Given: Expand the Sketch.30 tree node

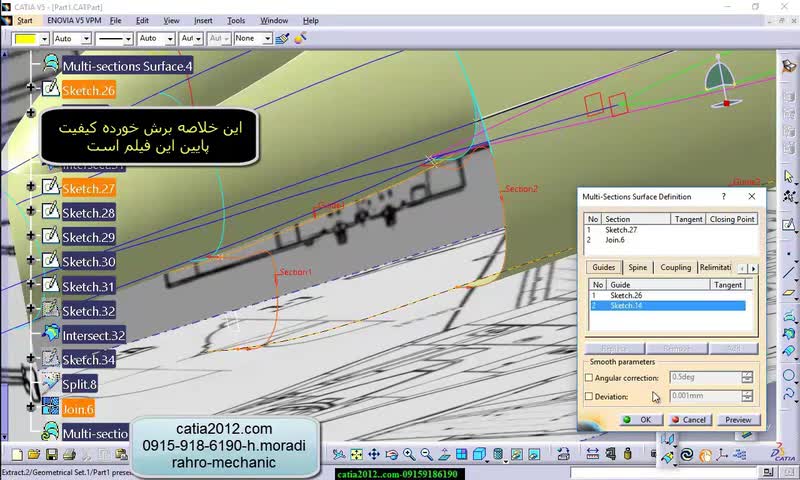Looking at the screenshot, I should click(x=31, y=260).
